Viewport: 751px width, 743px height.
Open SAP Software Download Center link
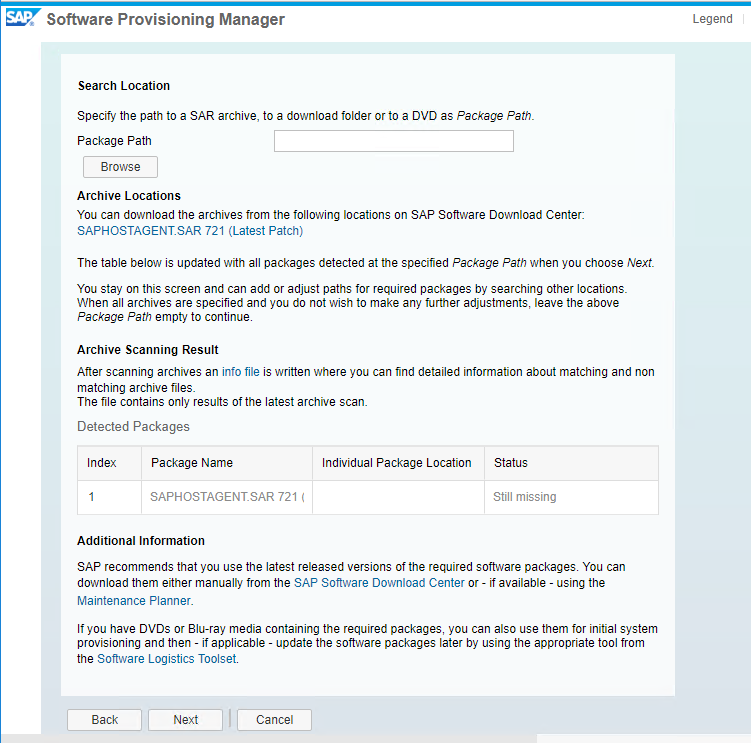379,583
